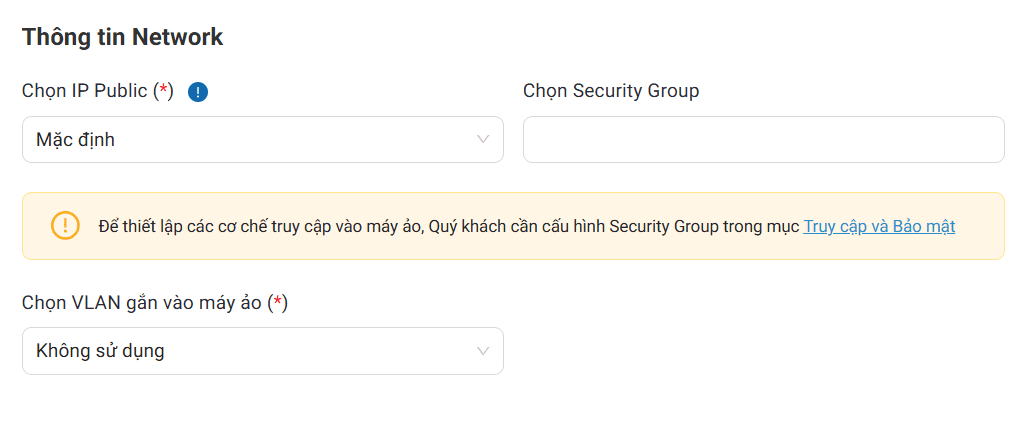Focus the Chọn Security Group input field

(x=763, y=139)
